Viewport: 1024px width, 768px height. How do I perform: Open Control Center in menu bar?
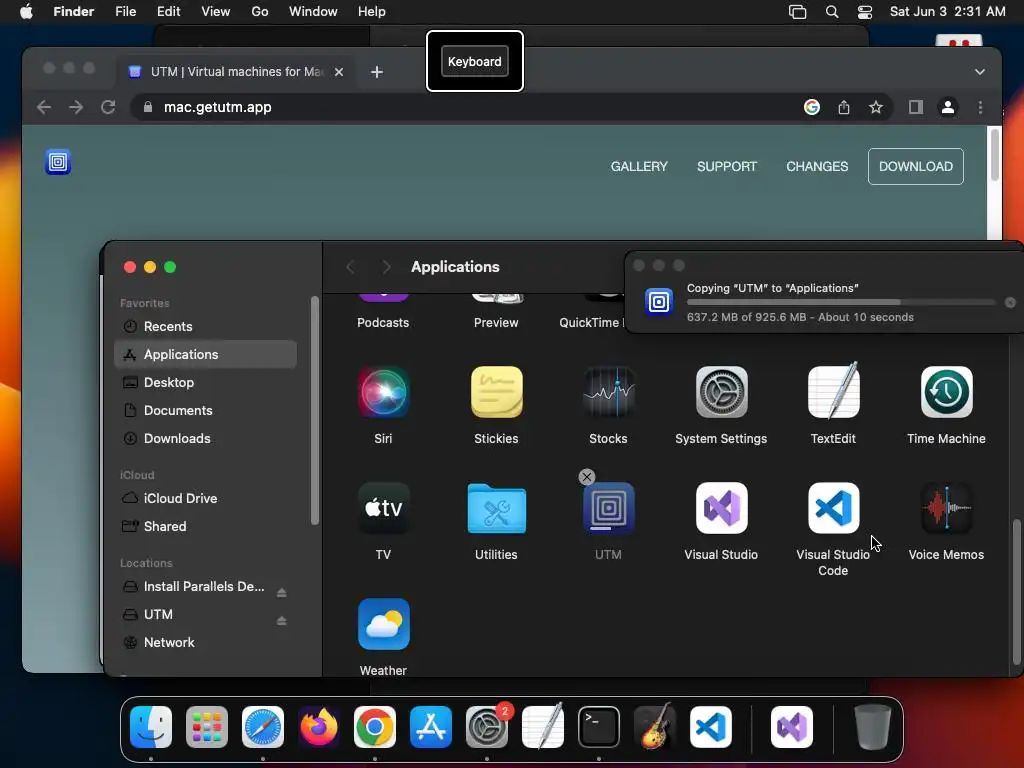[x=865, y=12]
